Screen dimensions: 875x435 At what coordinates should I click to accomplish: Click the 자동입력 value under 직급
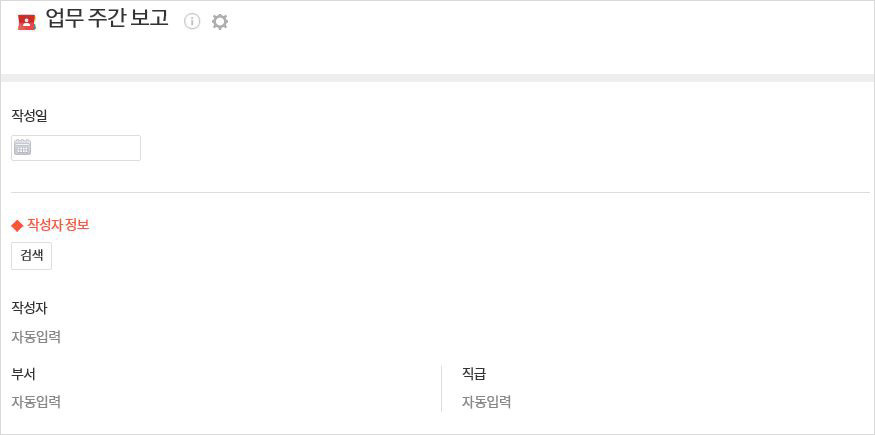coord(486,402)
